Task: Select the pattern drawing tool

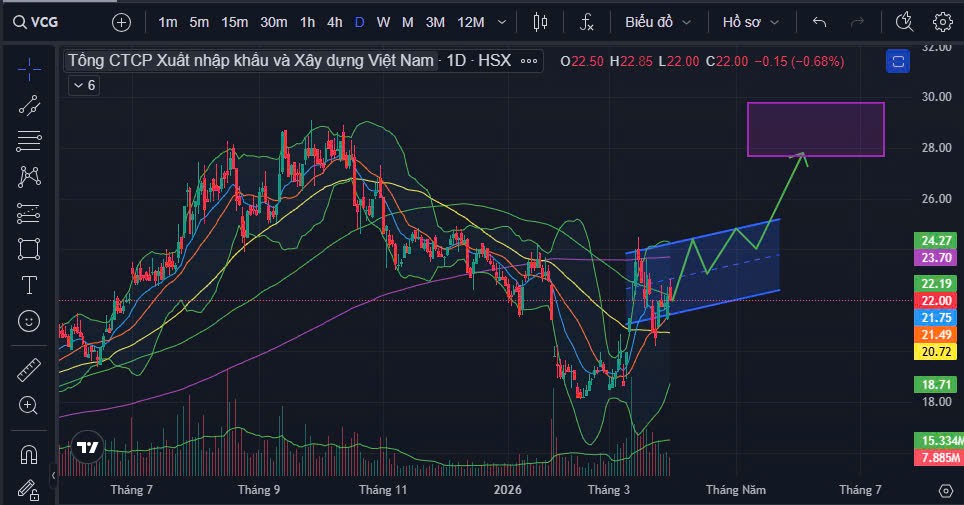Action: point(29,177)
